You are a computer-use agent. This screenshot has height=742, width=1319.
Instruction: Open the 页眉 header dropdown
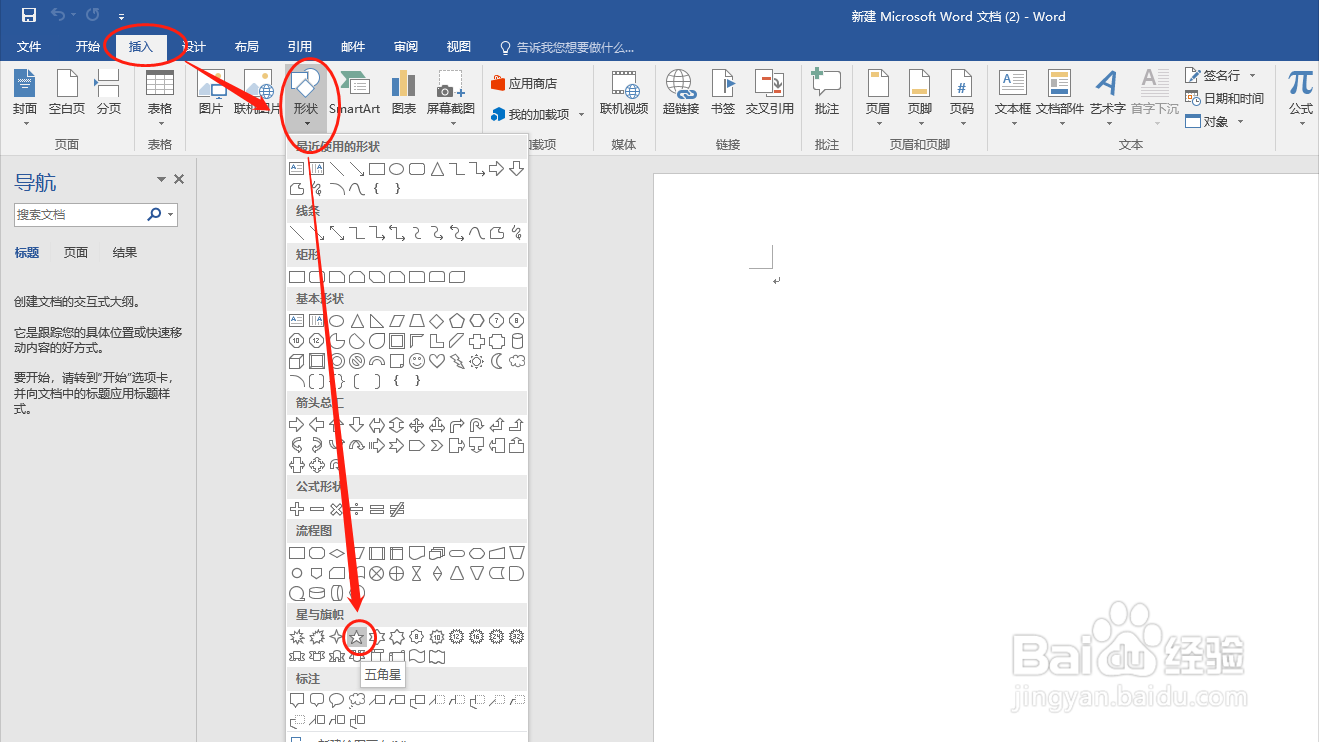[x=878, y=98]
